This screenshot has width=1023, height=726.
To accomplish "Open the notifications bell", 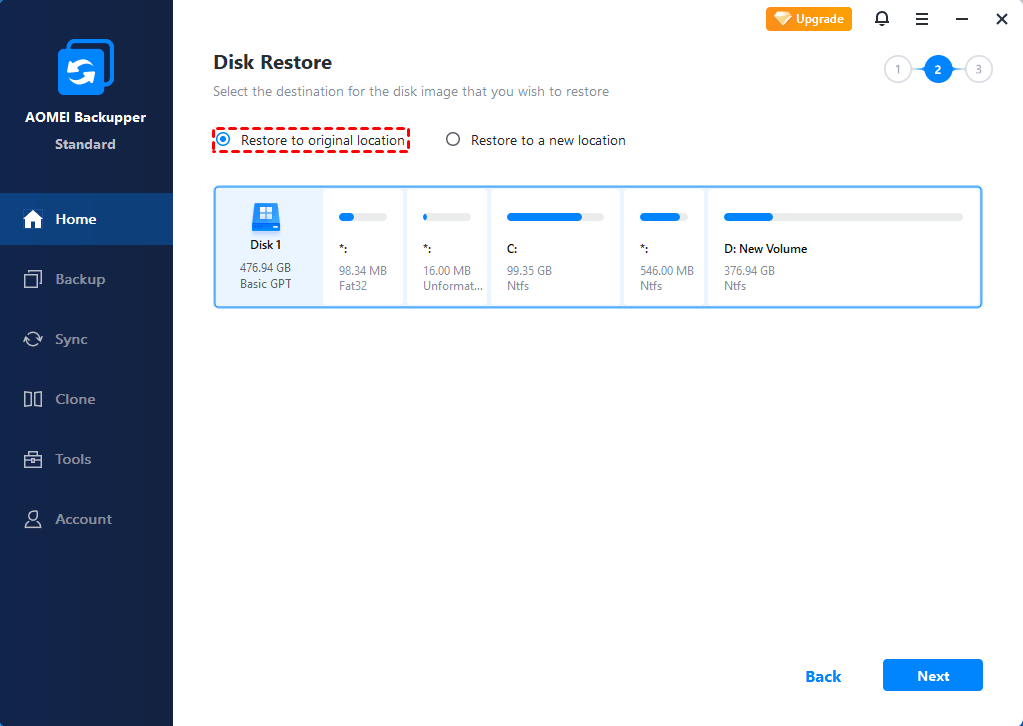I will click(x=881, y=19).
